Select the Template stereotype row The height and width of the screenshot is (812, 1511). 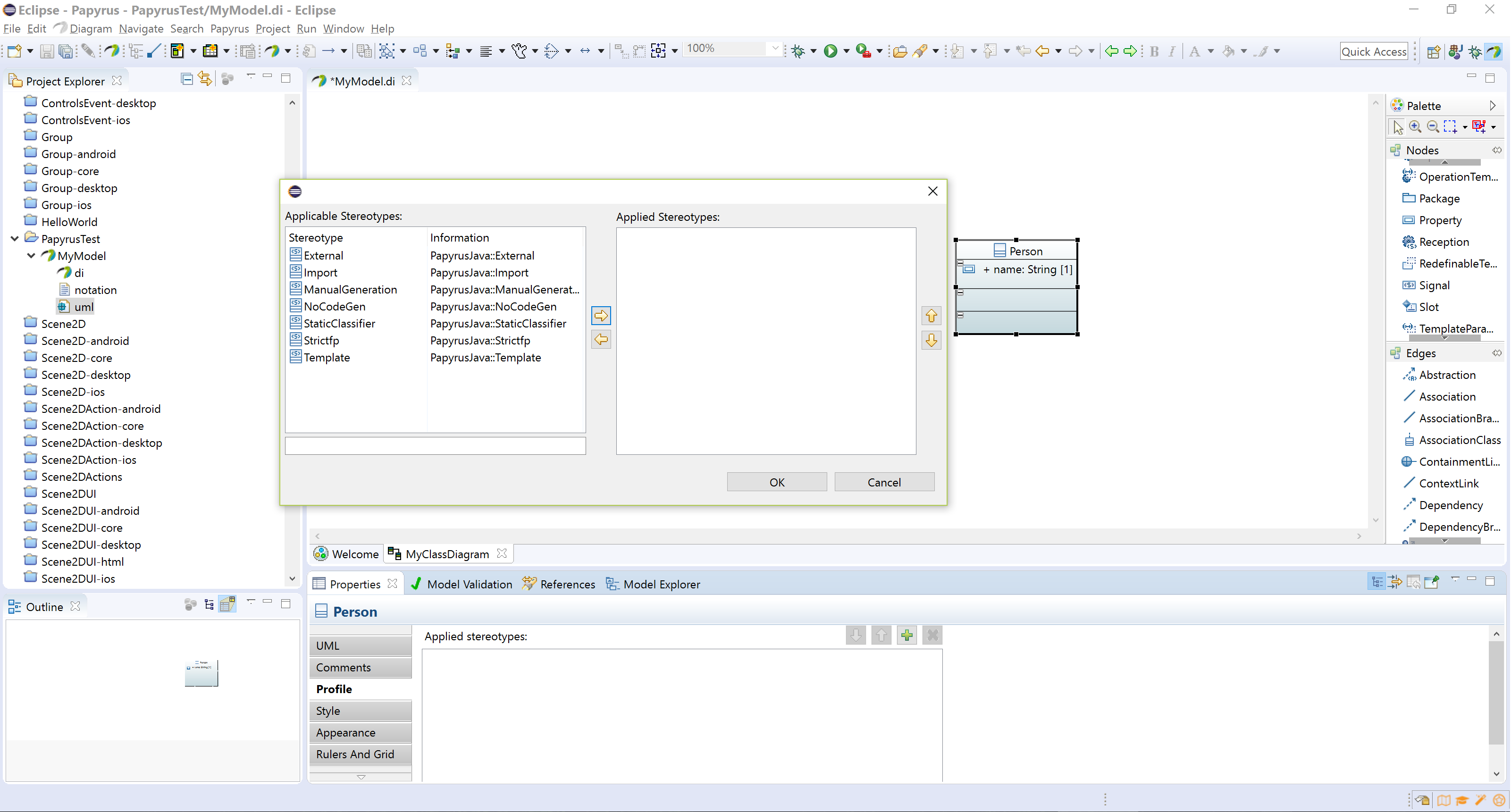[x=435, y=357]
